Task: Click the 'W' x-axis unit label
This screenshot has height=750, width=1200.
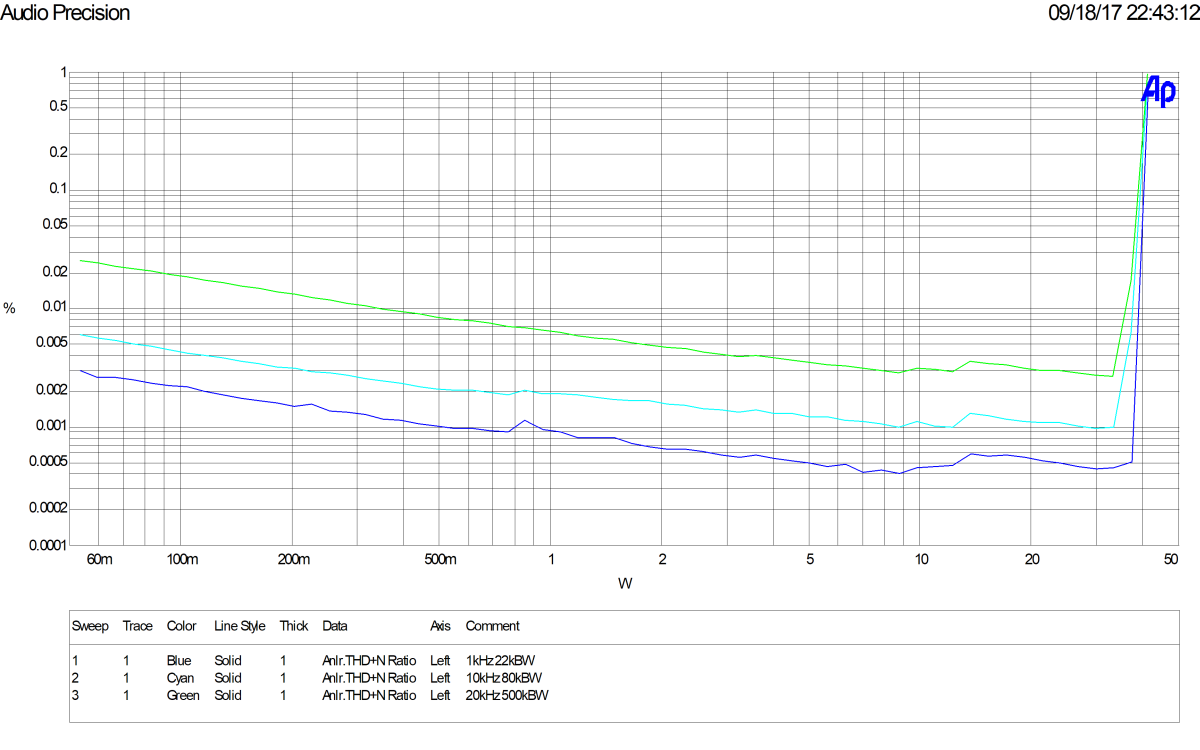Action: point(625,583)
